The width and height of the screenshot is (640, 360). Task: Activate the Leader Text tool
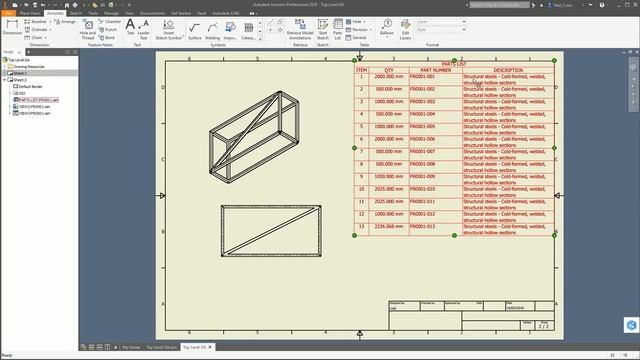pyautogui.click(x=143, y=29)
